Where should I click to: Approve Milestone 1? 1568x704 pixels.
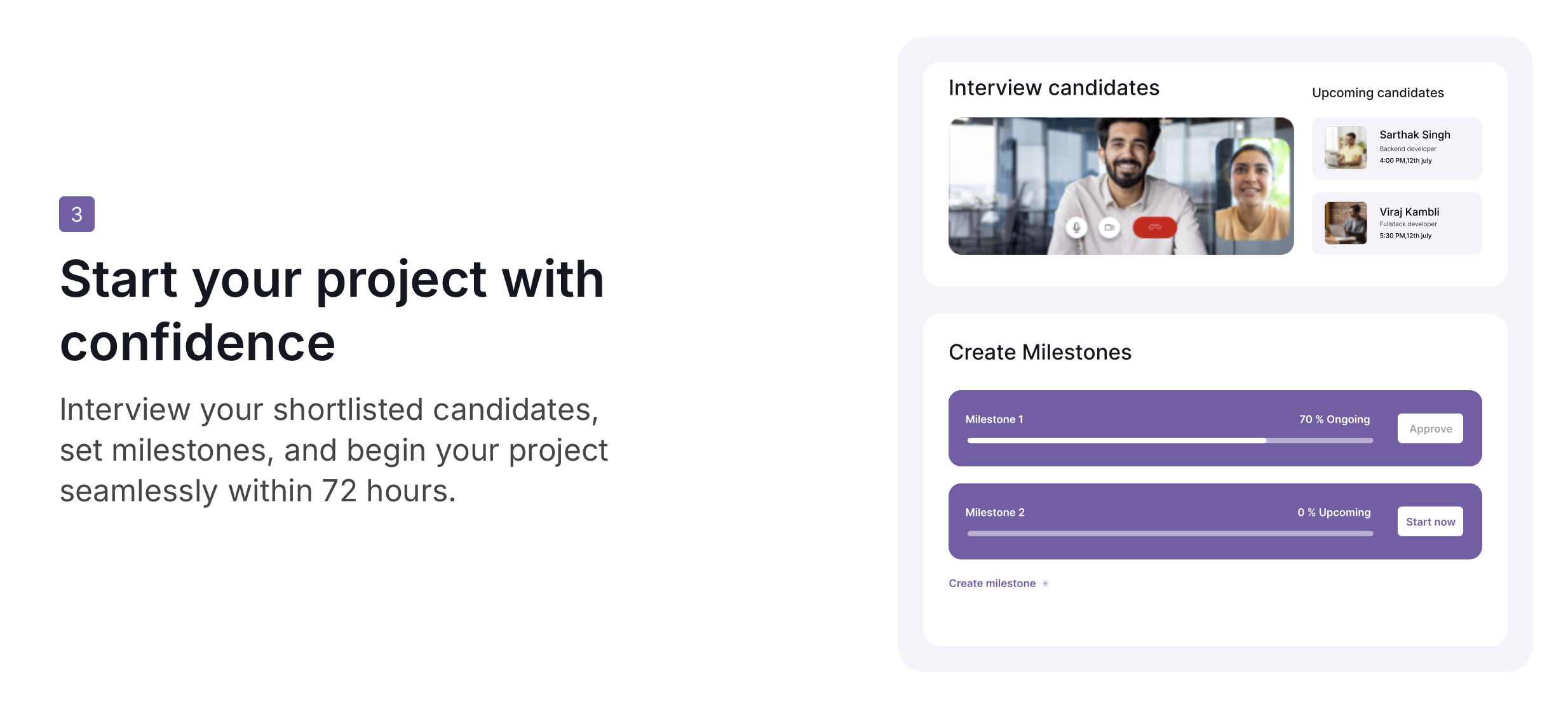point(1429,428)
